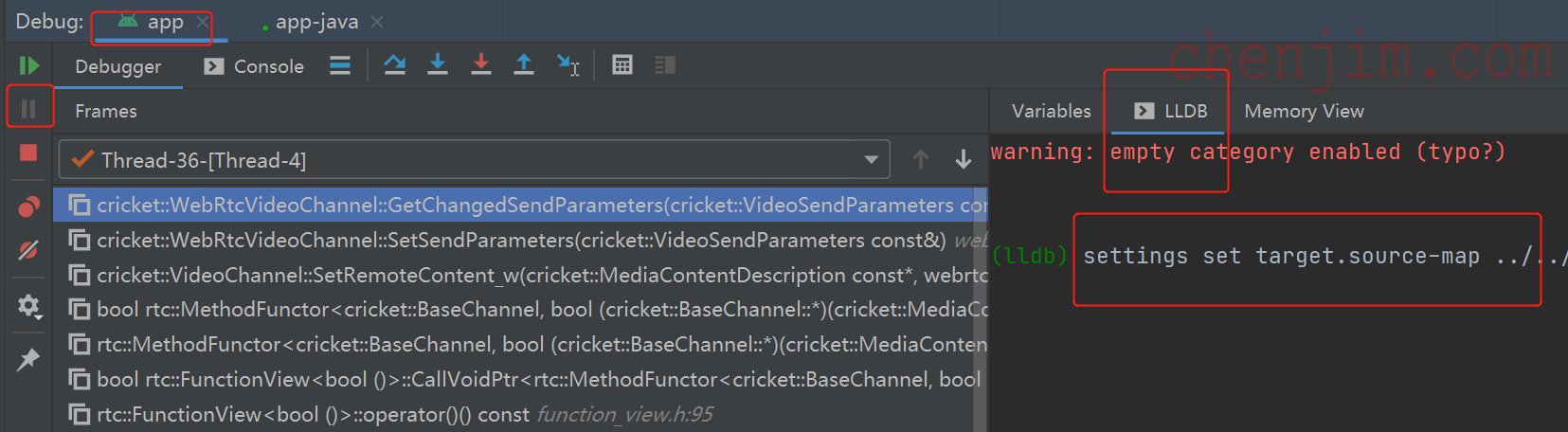
Task: Pause program execution
Action: [28, 109]
